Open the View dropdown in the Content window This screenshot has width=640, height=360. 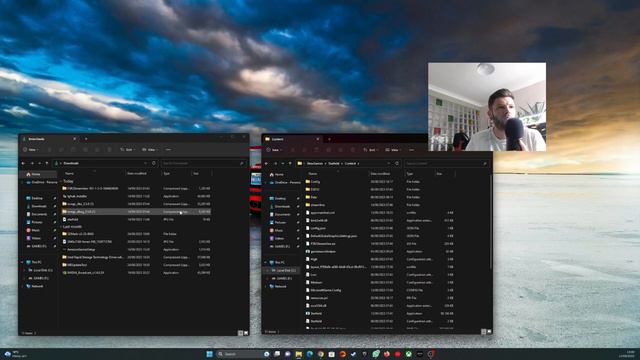[393, 150]
